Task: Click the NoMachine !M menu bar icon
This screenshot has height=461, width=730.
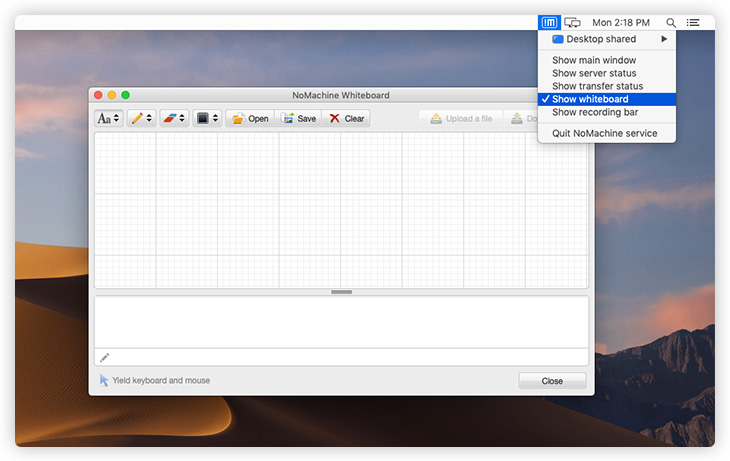Action: coord(549,22)
